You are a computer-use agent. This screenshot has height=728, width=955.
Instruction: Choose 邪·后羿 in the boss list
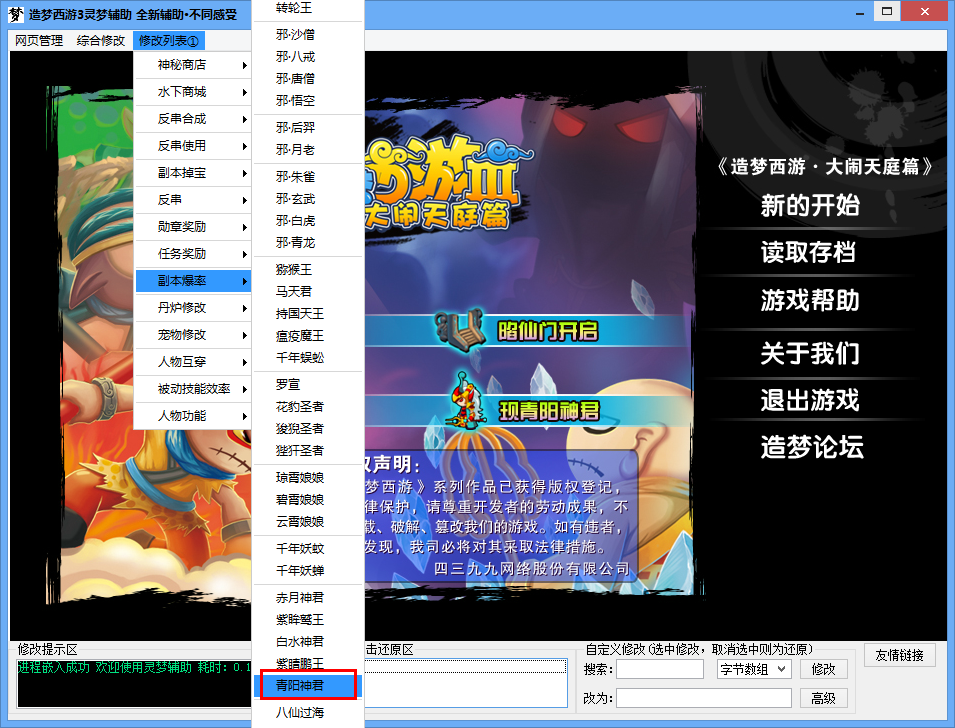(308, 127)
